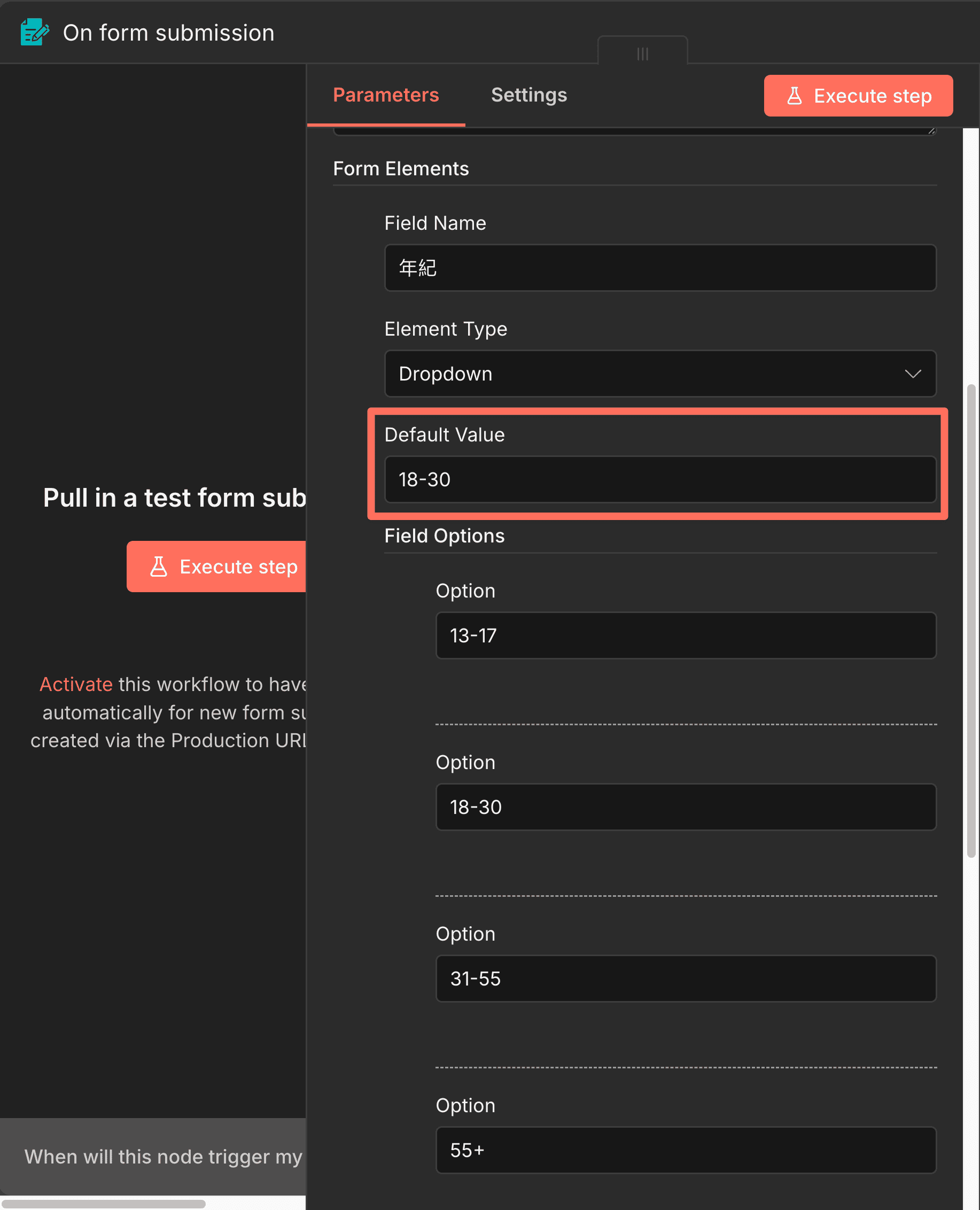Viewport: 980px width, 1210px height.
Task: Click the On form submission node icon
Action: point(34,33)
